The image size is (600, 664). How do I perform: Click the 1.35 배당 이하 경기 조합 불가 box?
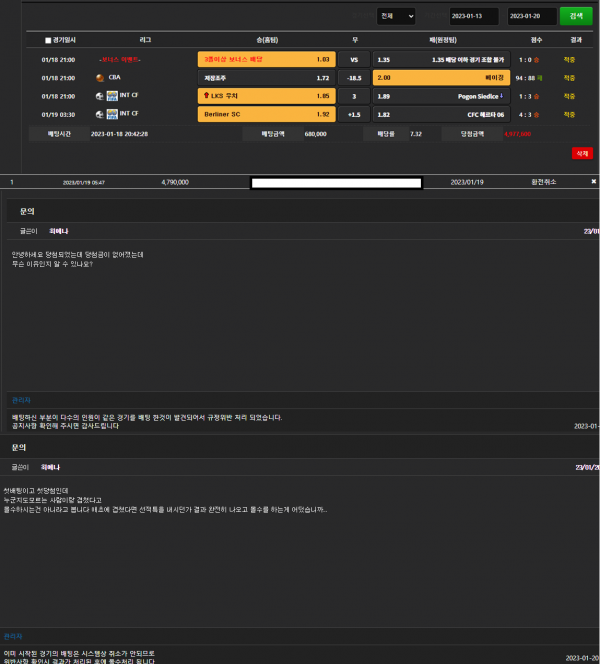pyautogui.click(x=441, y=60)
